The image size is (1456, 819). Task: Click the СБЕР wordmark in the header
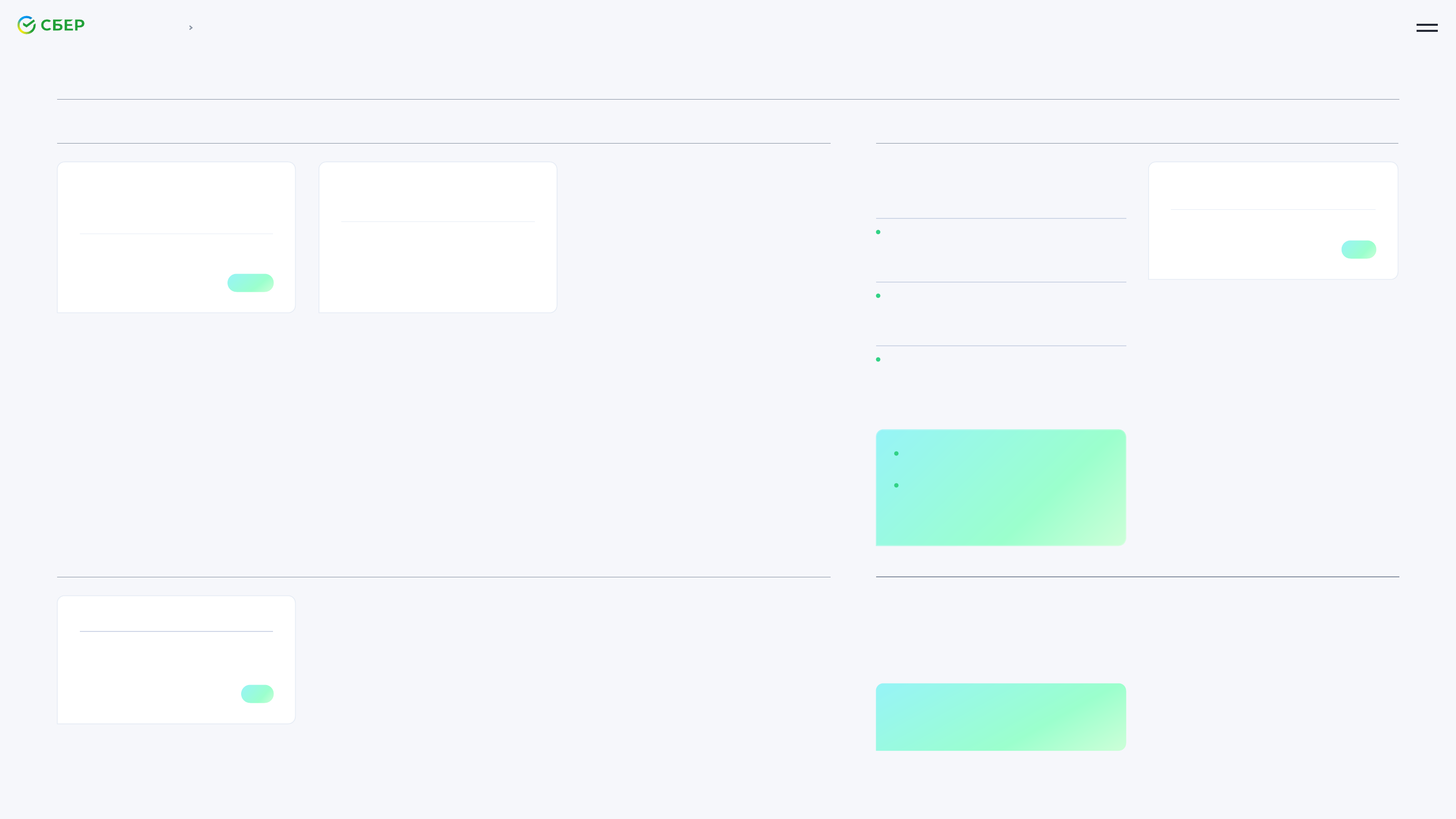pyautogui.click(x=63, y=25)
